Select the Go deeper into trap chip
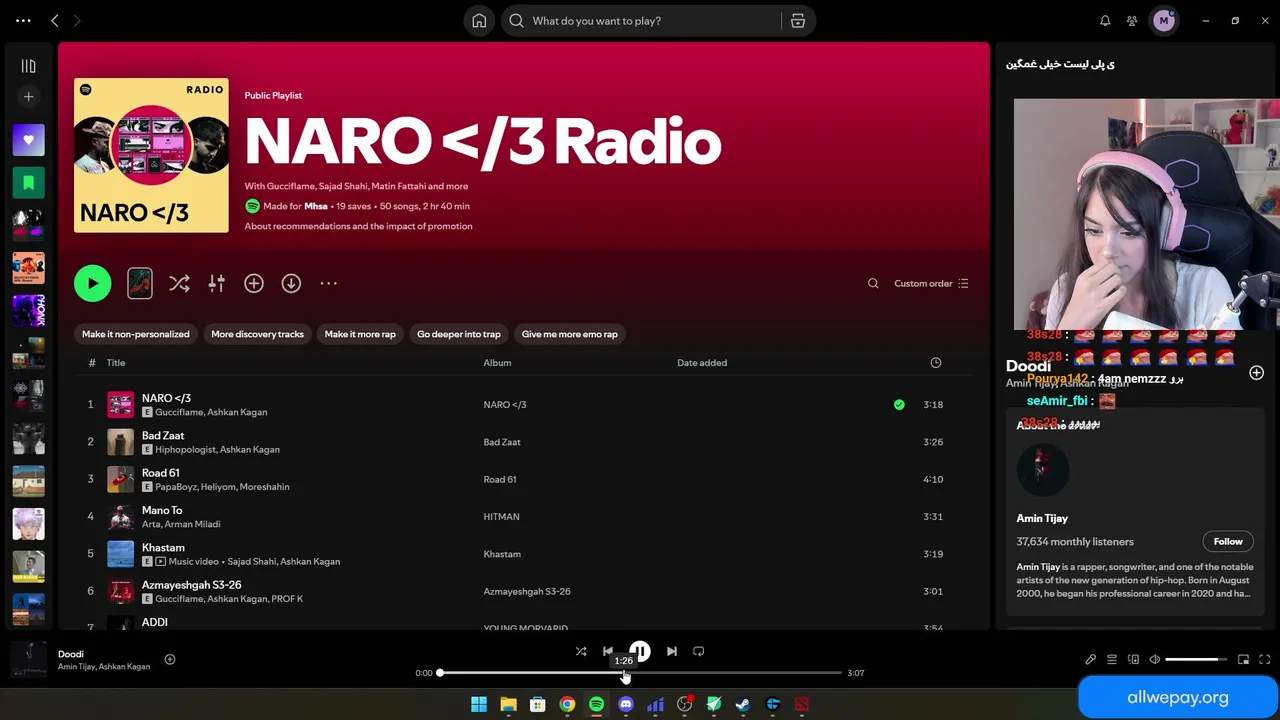 (x=459, y=334)
